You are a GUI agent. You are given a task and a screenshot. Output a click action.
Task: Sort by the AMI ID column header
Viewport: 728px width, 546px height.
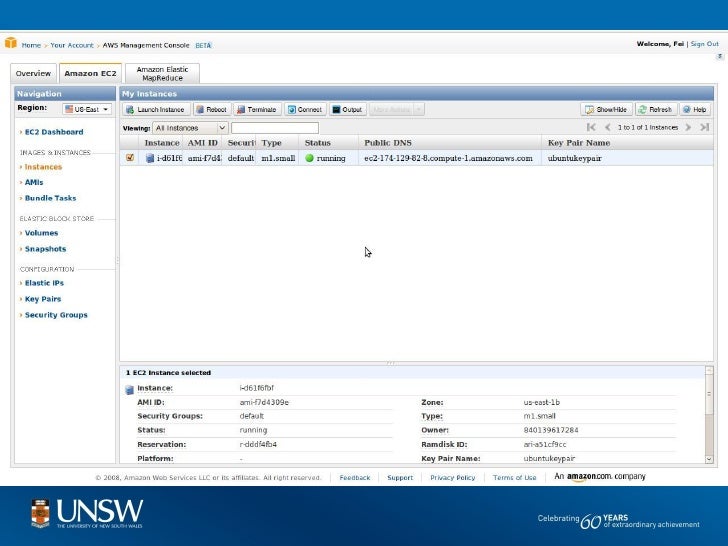tap(202, 143)
